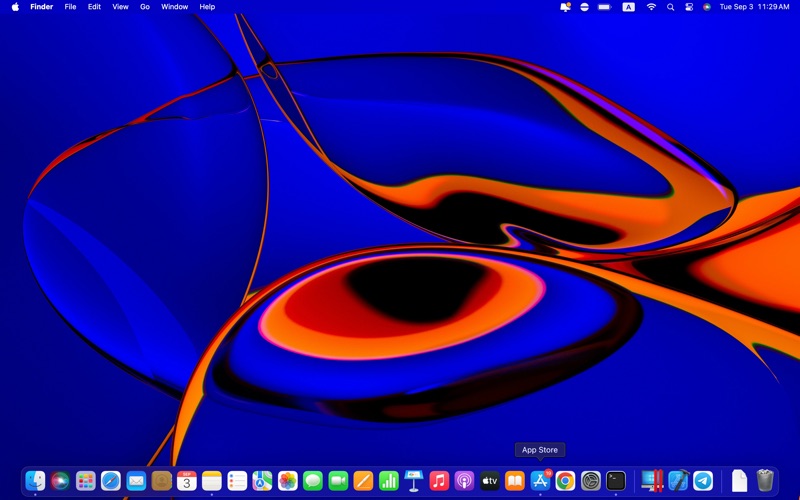Open the App Store from the dock

(540, 481)
